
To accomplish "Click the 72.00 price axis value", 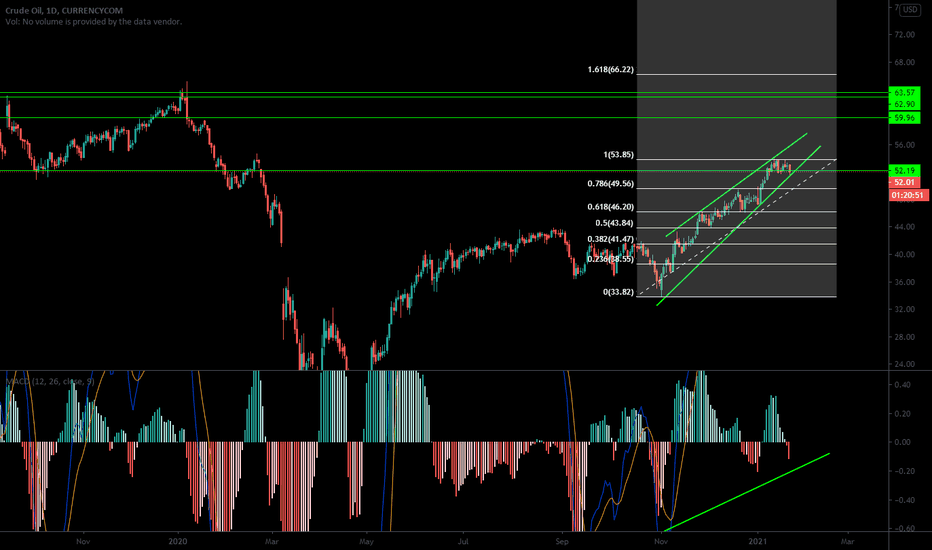I will (x=904, y=35).
